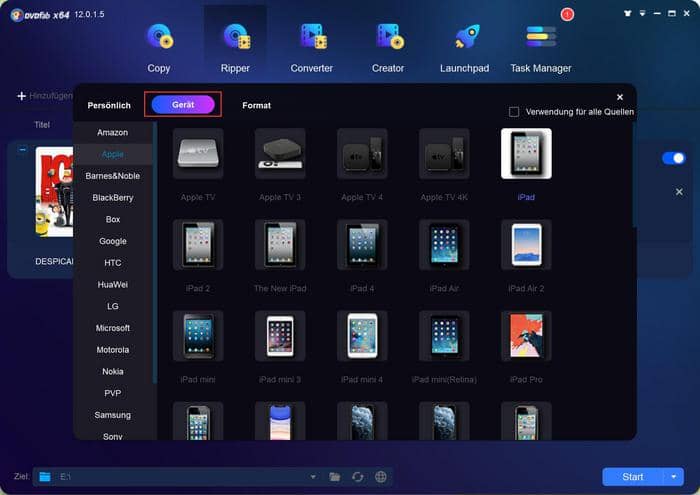Viewport: 700px width, 495px height.
Task: Select the iPad mini 3 device profile
Action: pos(280,336)
